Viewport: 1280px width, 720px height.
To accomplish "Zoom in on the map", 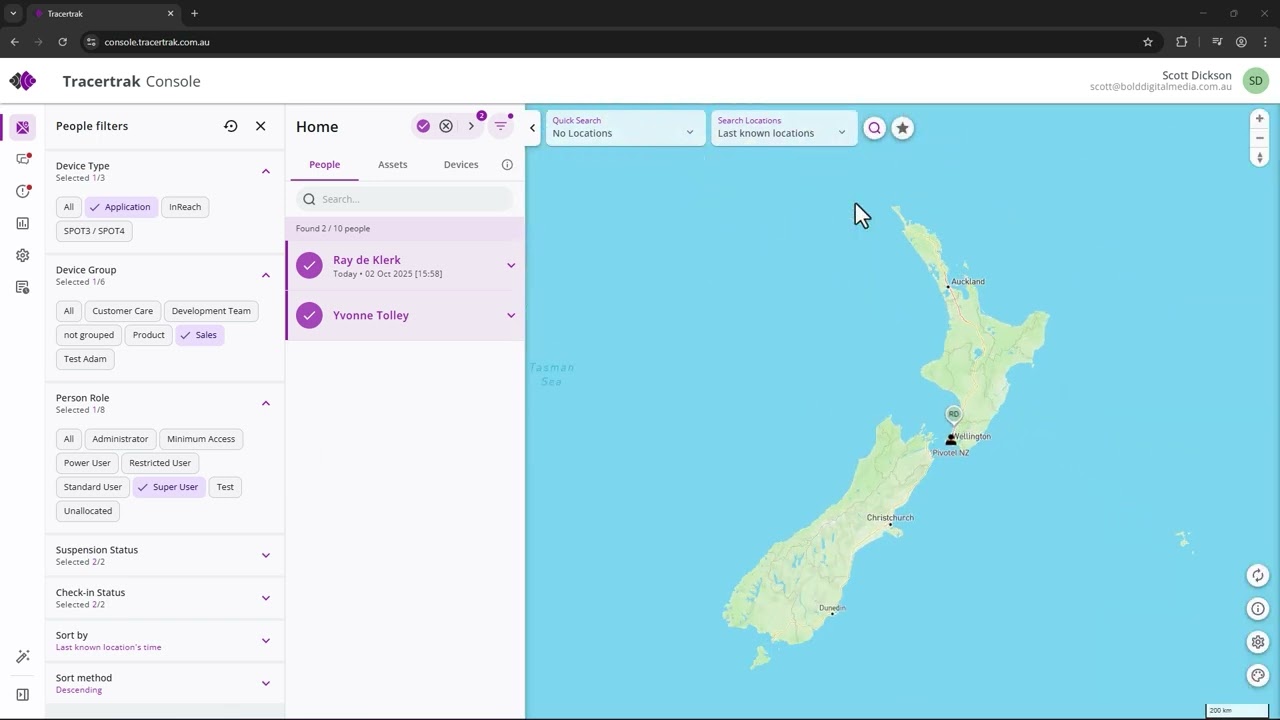I will point(1259,119).
